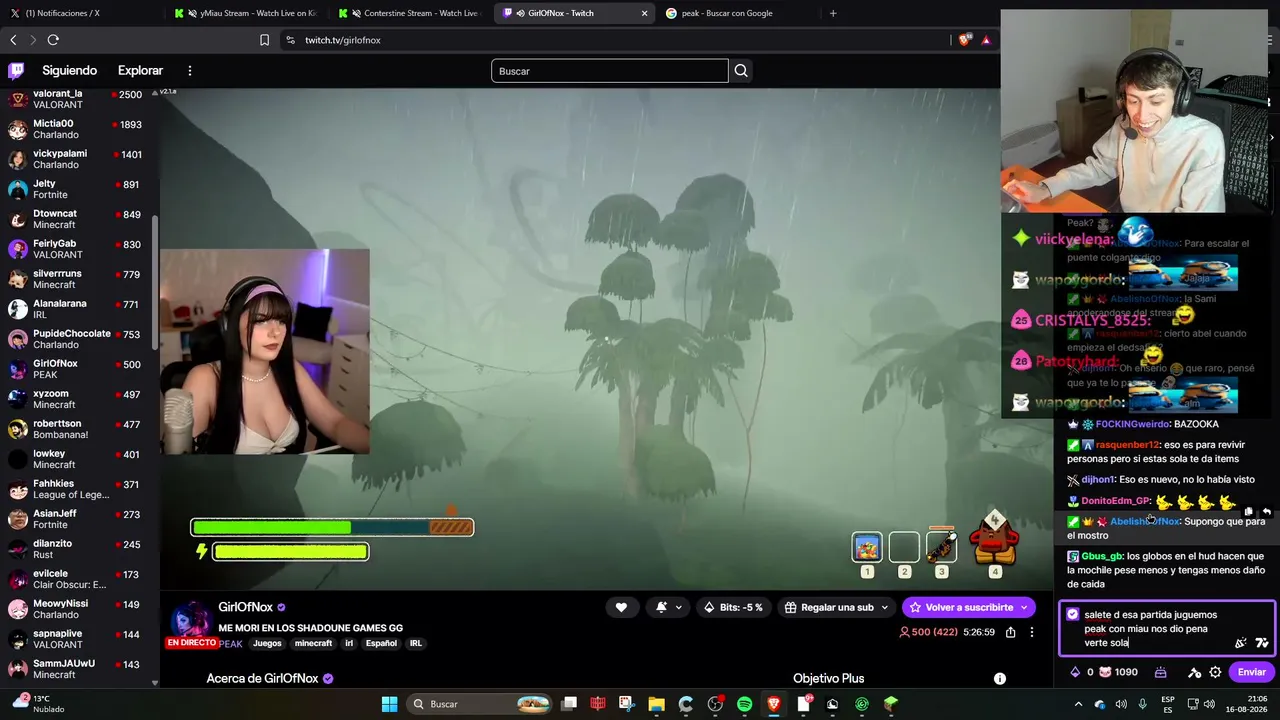The height and width of the screenshot is (720, 1280).
Task: Open PupideChocolate channel in sidebar
Action: pyautogui.click(x=78, y=339)
